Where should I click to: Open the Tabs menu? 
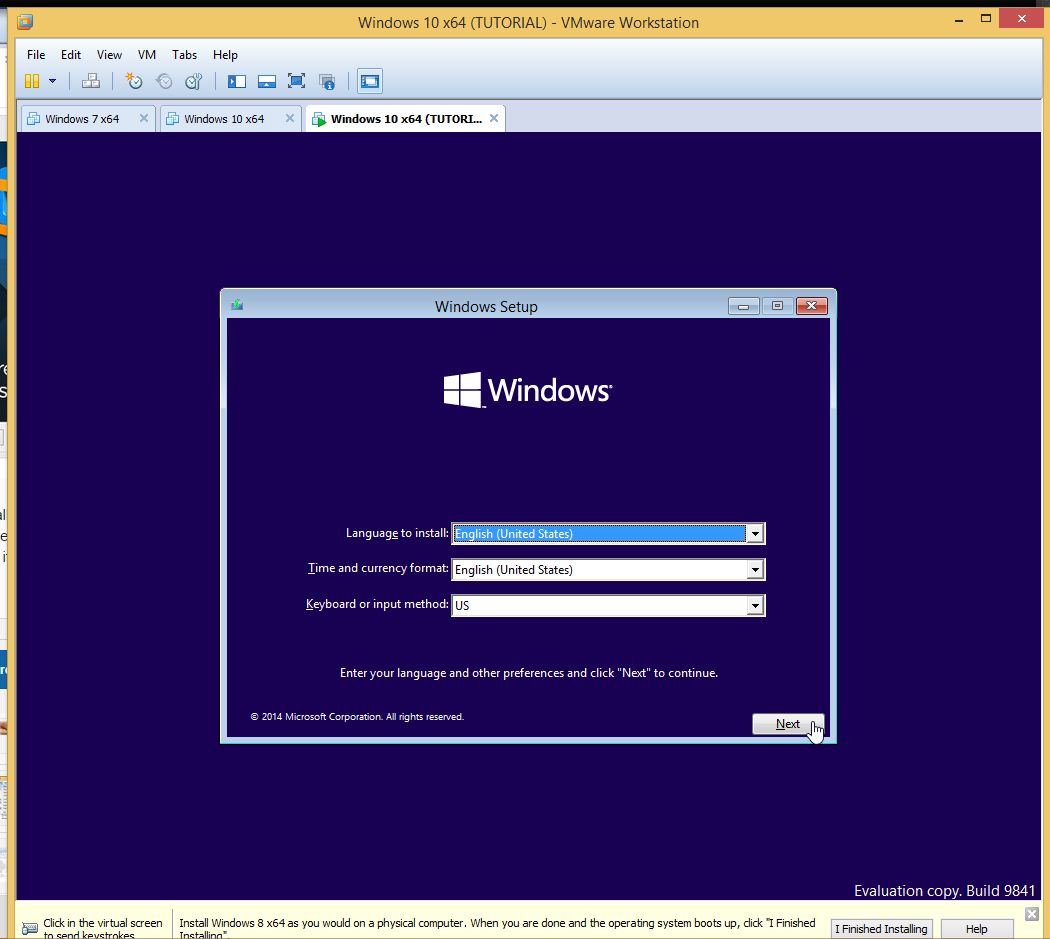[184, 55]
